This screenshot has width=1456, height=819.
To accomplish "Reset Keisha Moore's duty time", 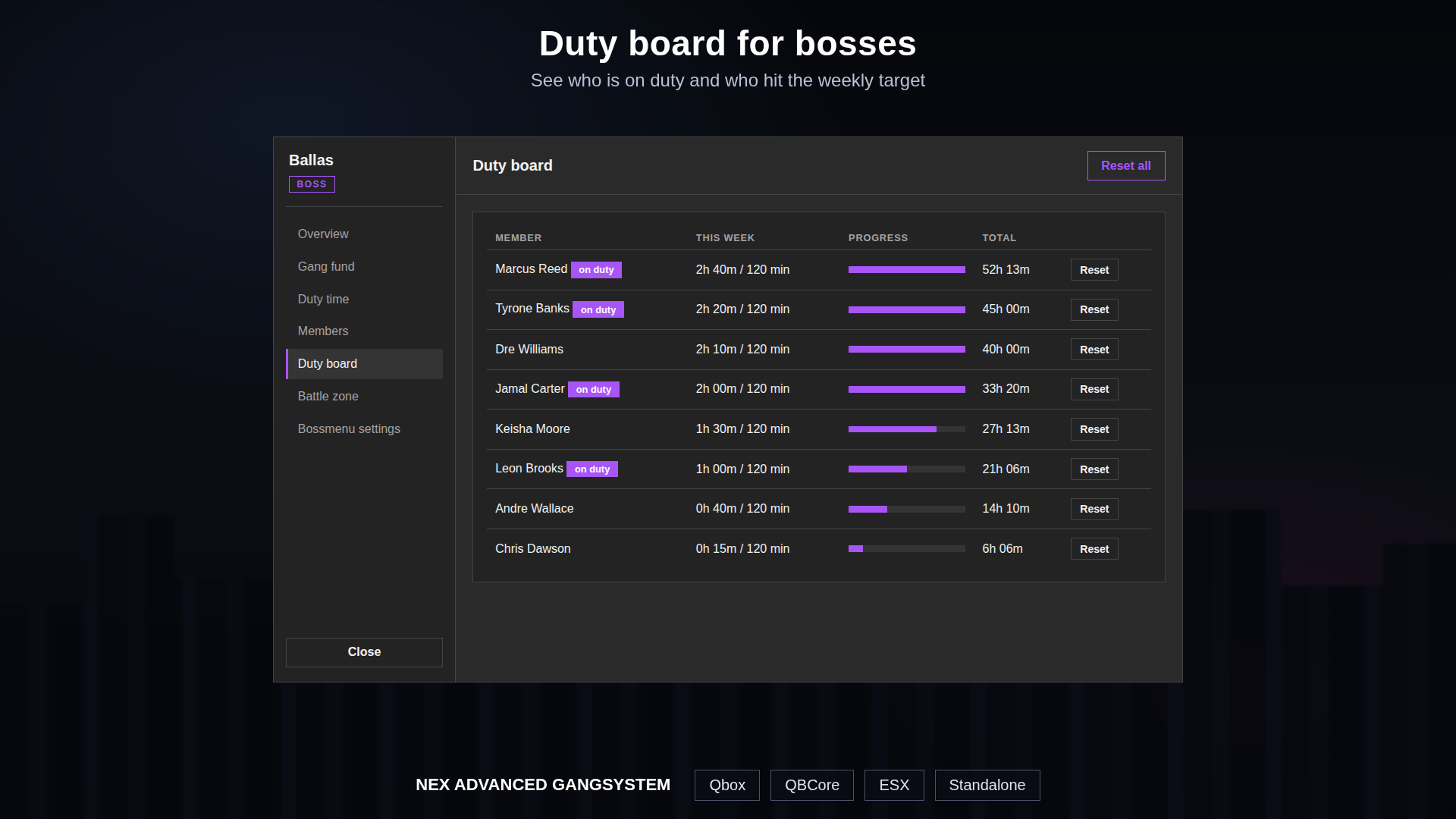I will (1094, 429).
